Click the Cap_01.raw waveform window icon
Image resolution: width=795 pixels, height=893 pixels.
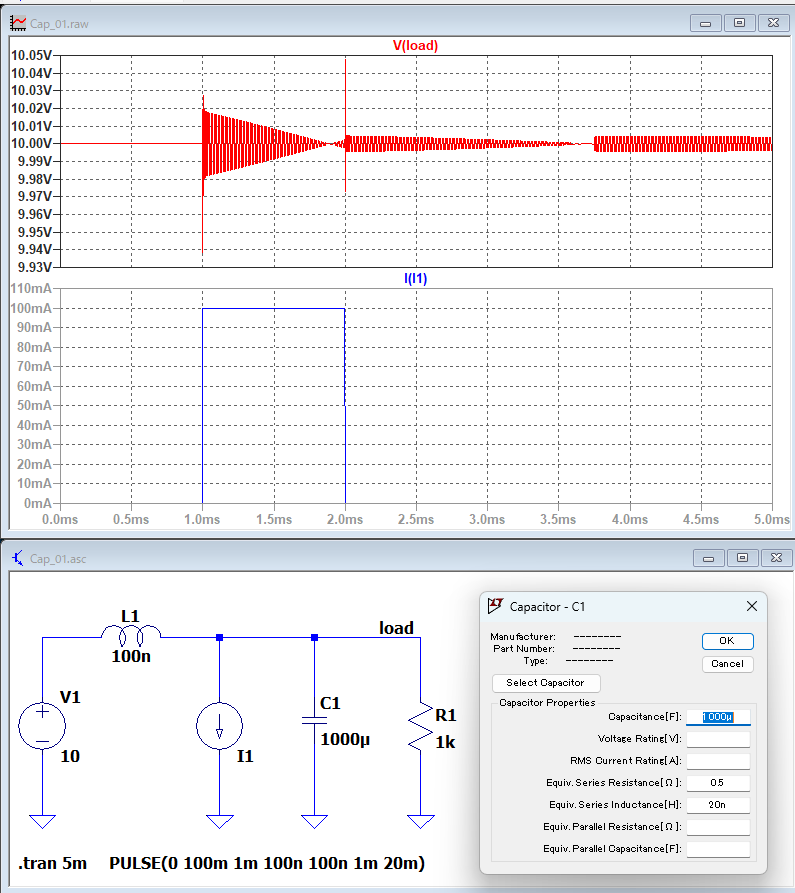(x=17, y=23)
